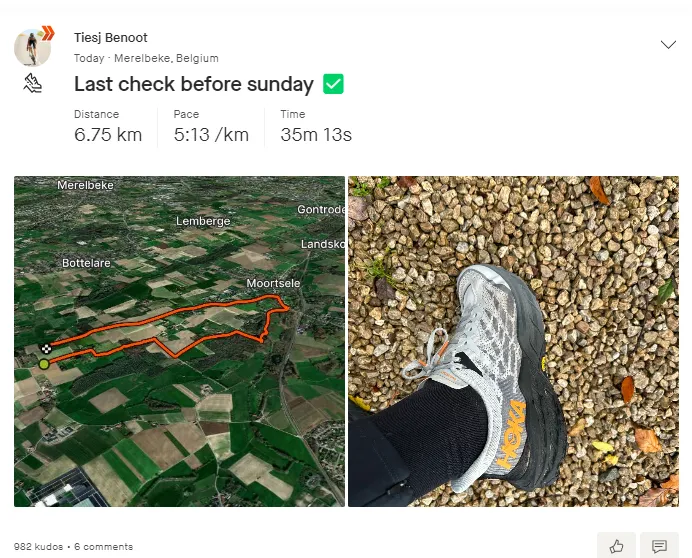Click the orange subscriber chevron badge
The image size is (692, 558).
tap(48, 33)
